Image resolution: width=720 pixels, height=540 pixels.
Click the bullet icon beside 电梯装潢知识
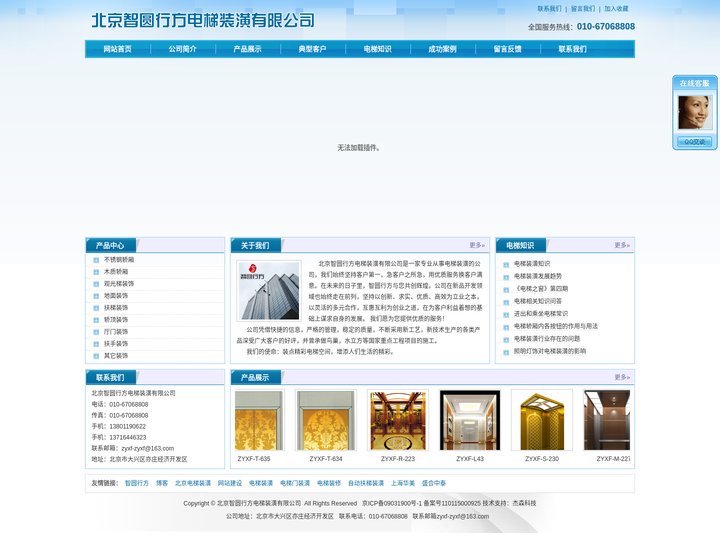pyautogui.click(x=506, y=265)
